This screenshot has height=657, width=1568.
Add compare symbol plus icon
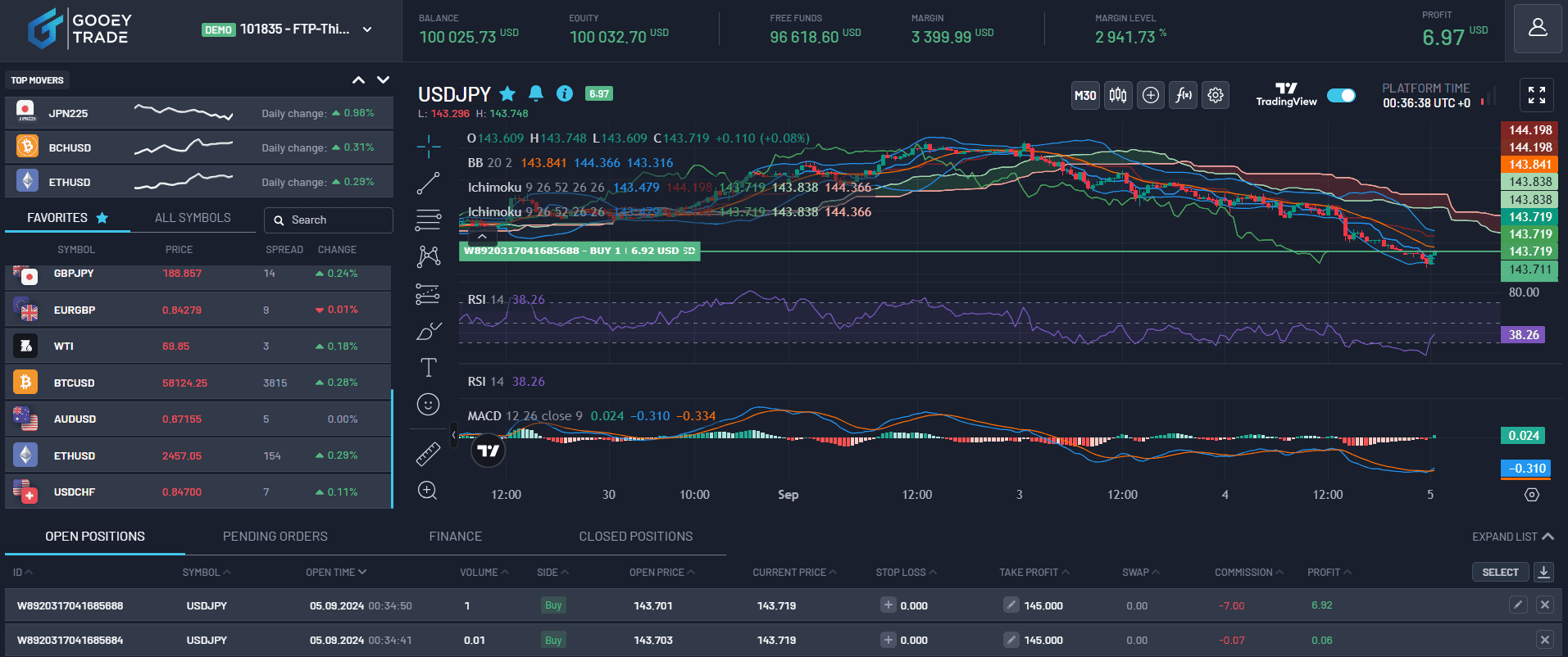point(1150,95)
